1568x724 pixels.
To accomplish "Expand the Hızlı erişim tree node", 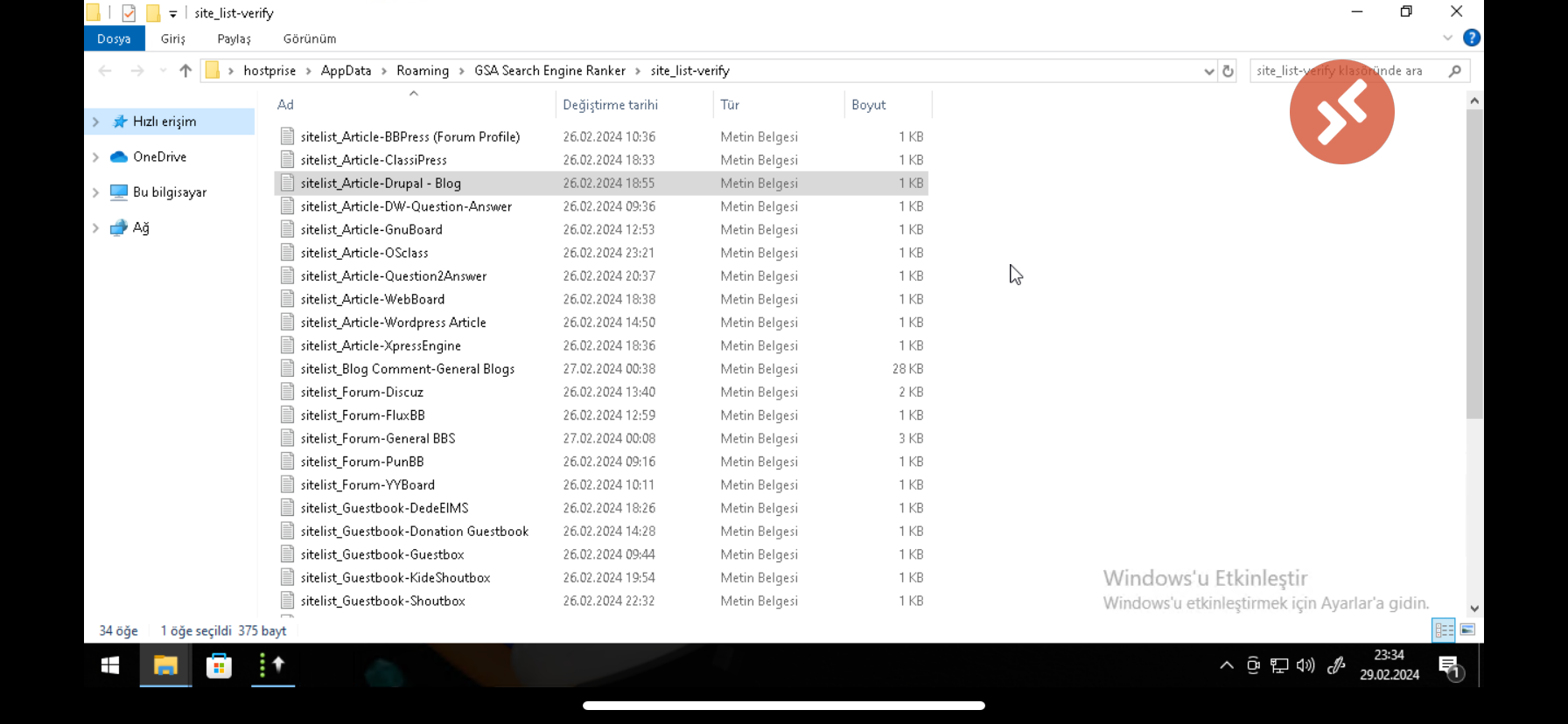I will (95, 122).
